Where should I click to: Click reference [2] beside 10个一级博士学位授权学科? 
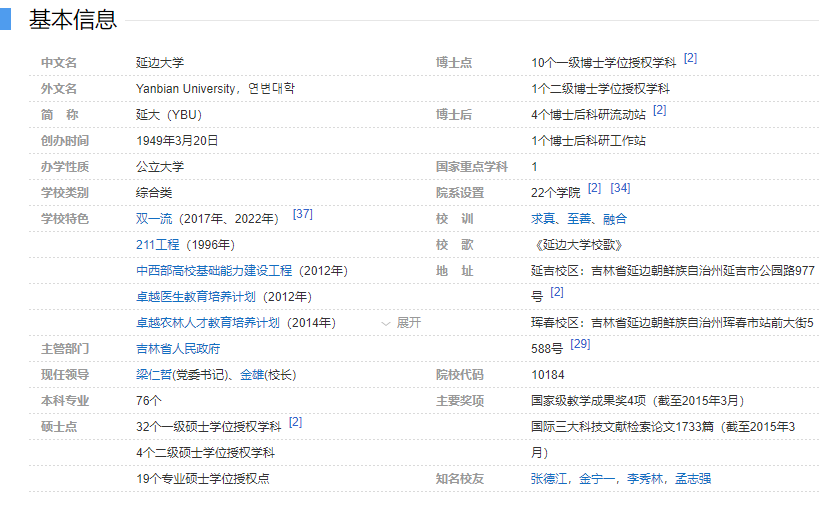point(690,58)
